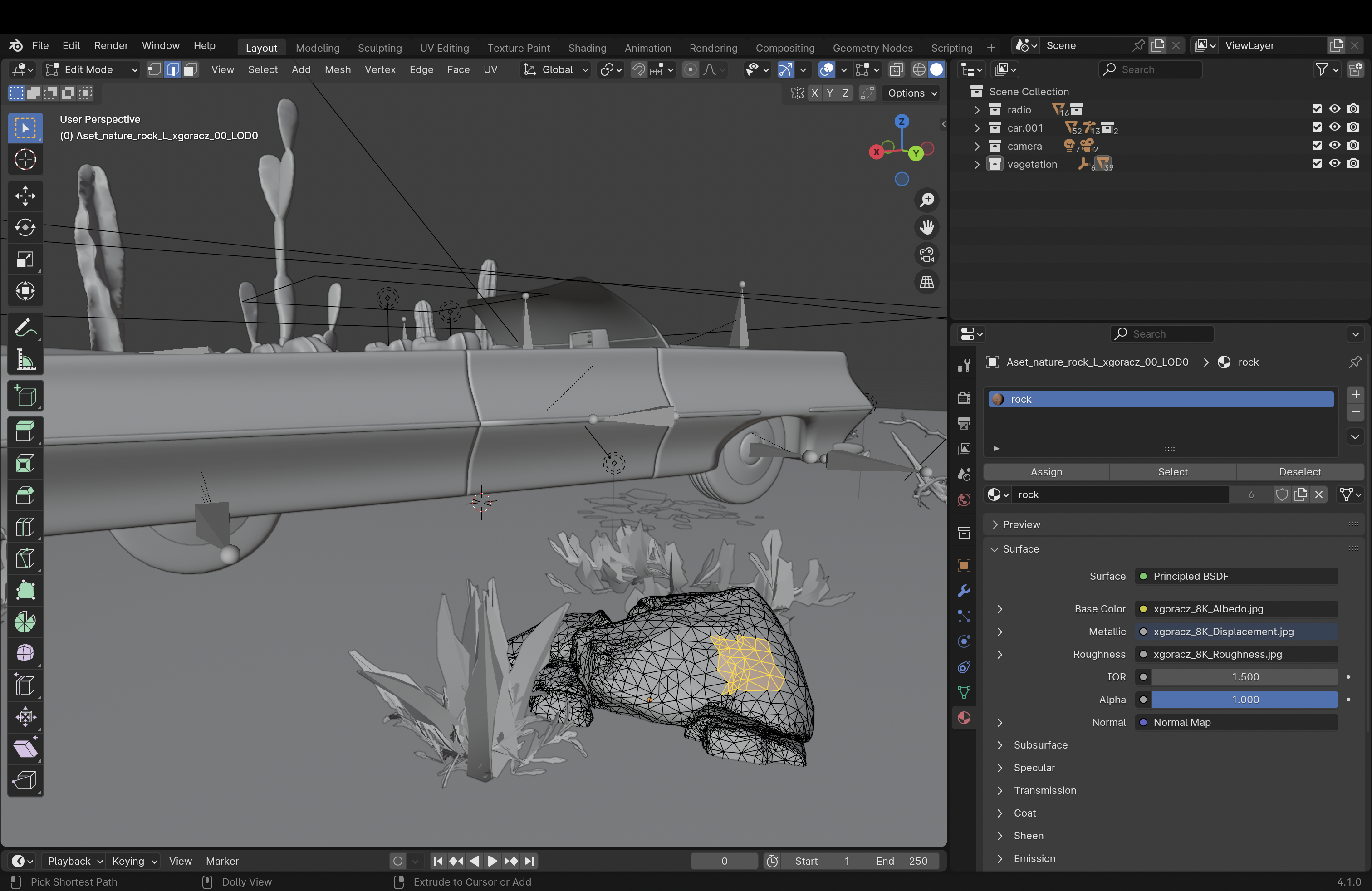Switch to face select mode
Viewport: 1372px width, 891px height.
191,70
